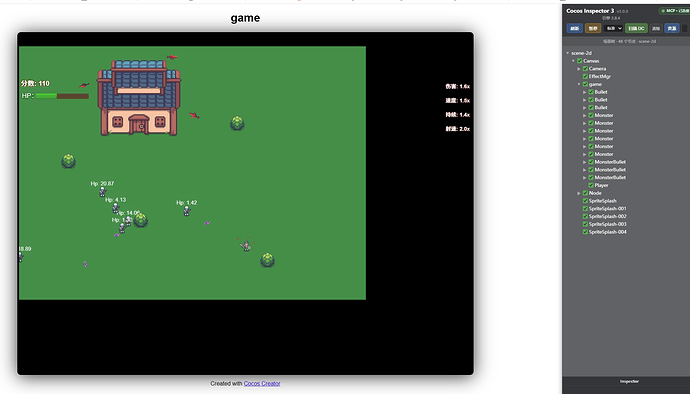This screenshot has height=394, width=690.
Task: Click the green DC scan button
Action: pos(636,28)
